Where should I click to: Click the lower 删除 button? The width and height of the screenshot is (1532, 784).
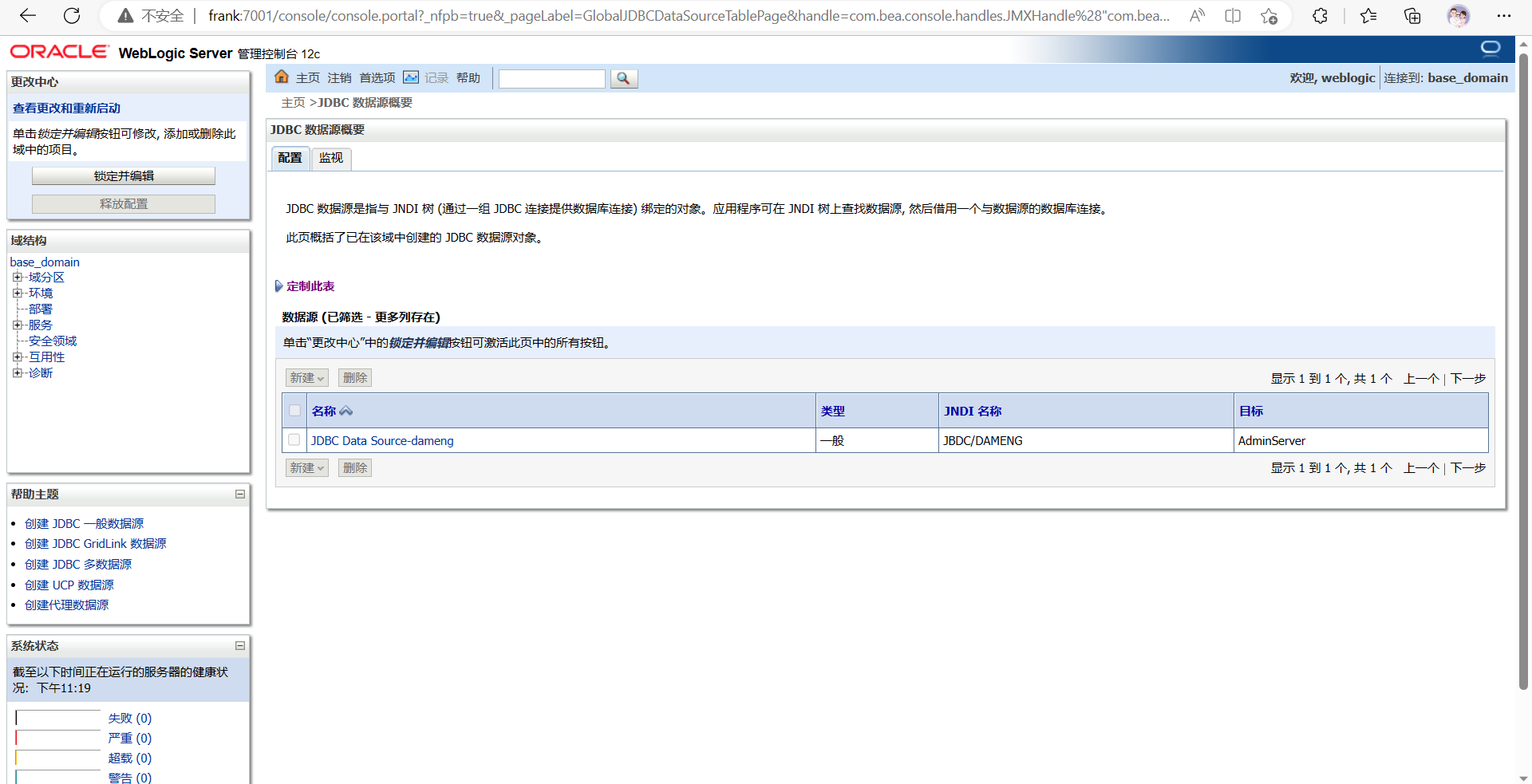355,468
